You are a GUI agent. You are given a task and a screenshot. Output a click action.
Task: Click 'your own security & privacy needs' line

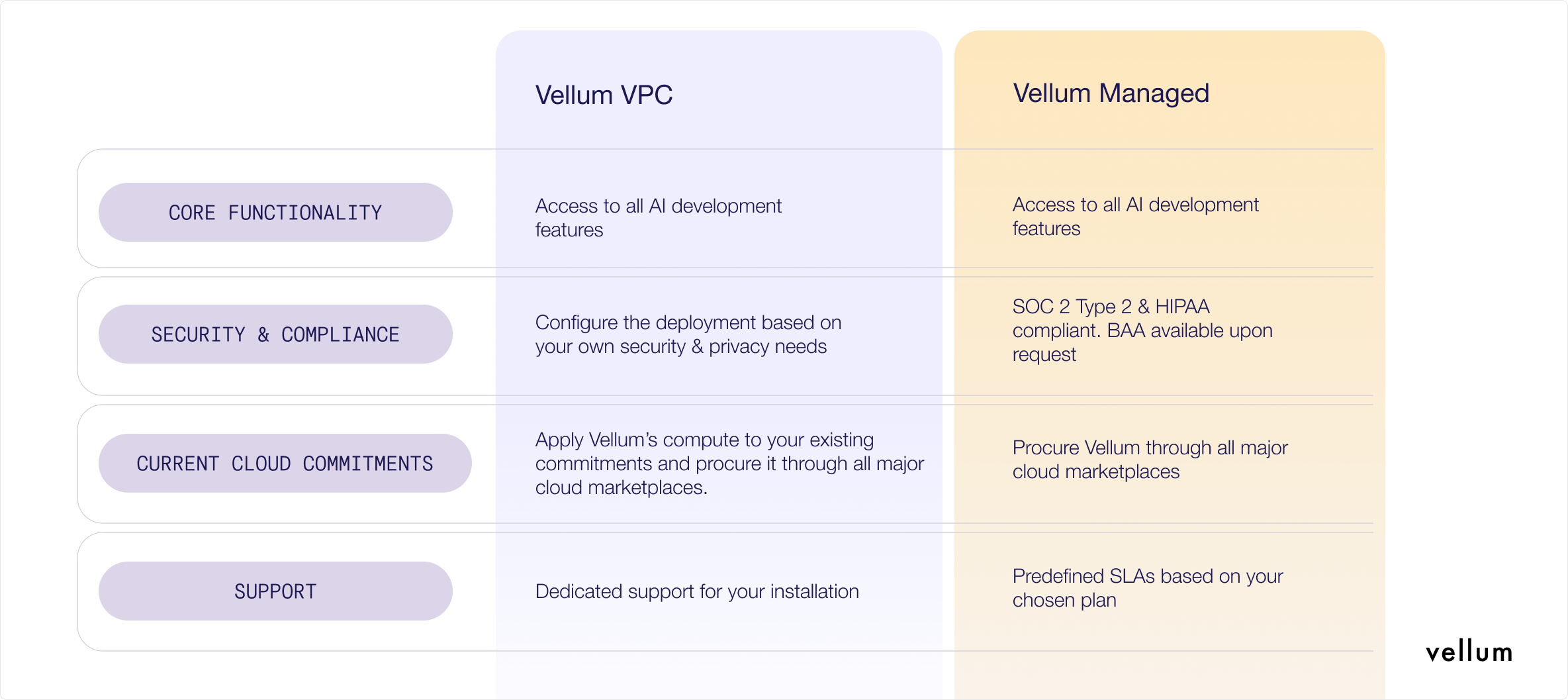coord(681,346)
